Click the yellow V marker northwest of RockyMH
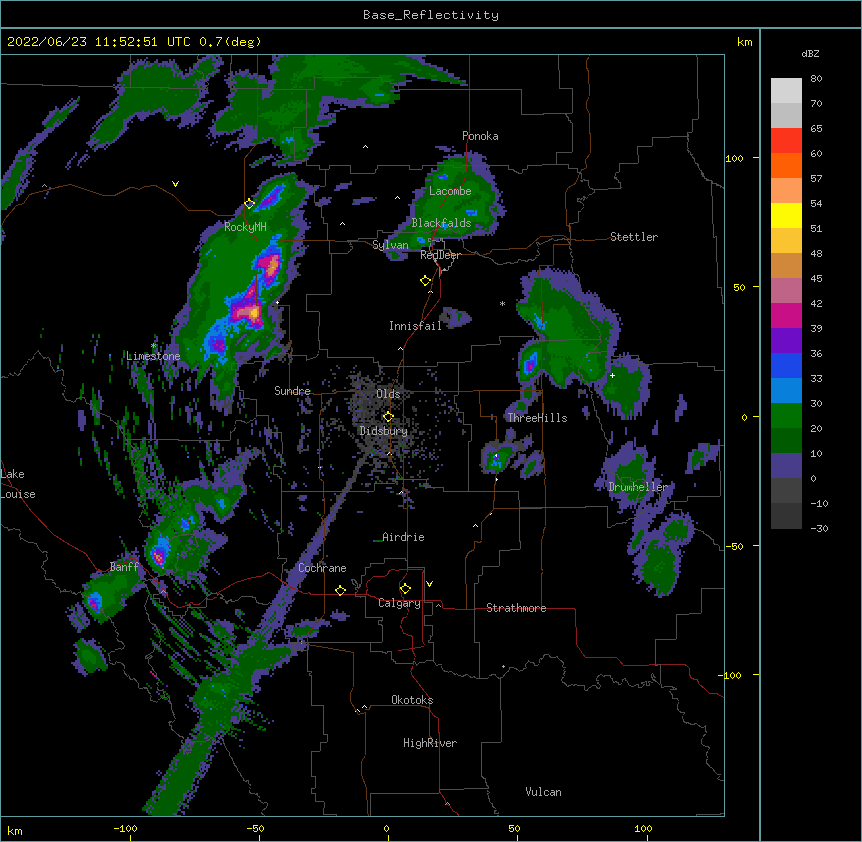Viewport: 862px width, 842px height. click(x=175, y=184)
